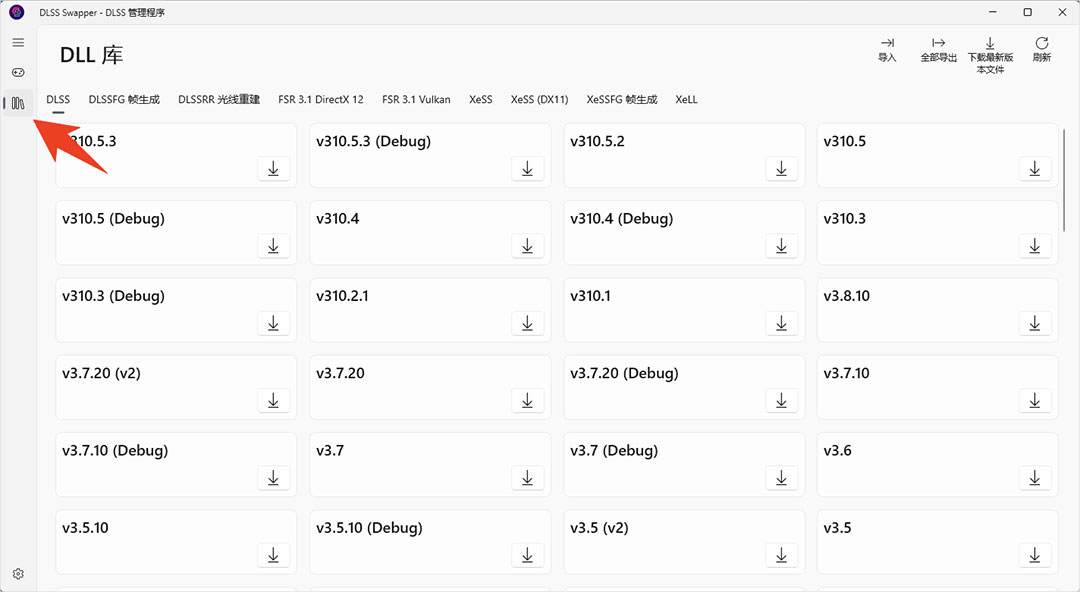The height and width of the screenshot is (592, 1080).
Task: Open the hamburger navigation menu
Action: [18, 43]
